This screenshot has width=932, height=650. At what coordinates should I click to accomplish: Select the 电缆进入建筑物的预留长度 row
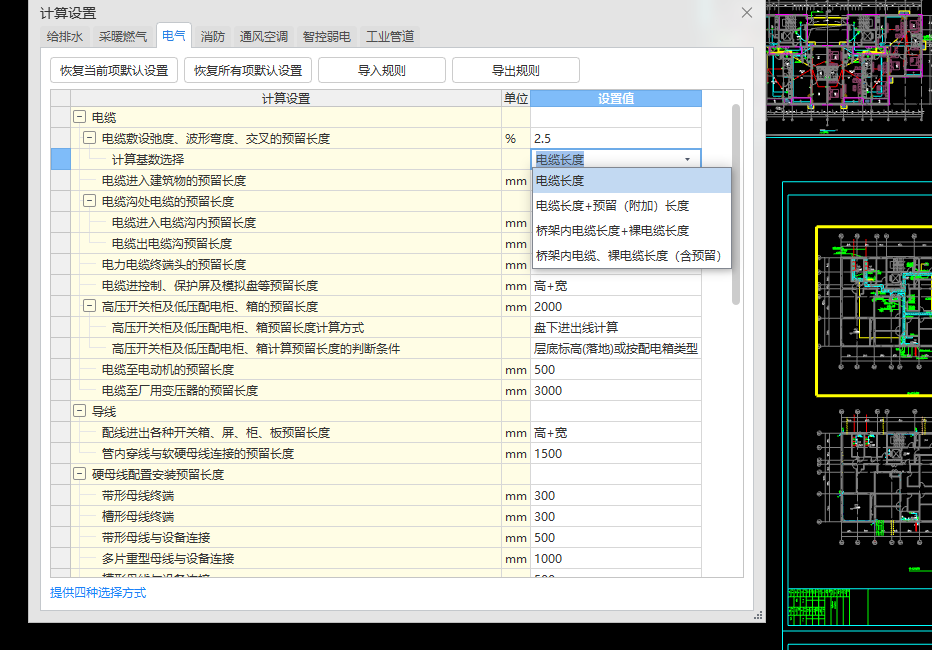286,181
